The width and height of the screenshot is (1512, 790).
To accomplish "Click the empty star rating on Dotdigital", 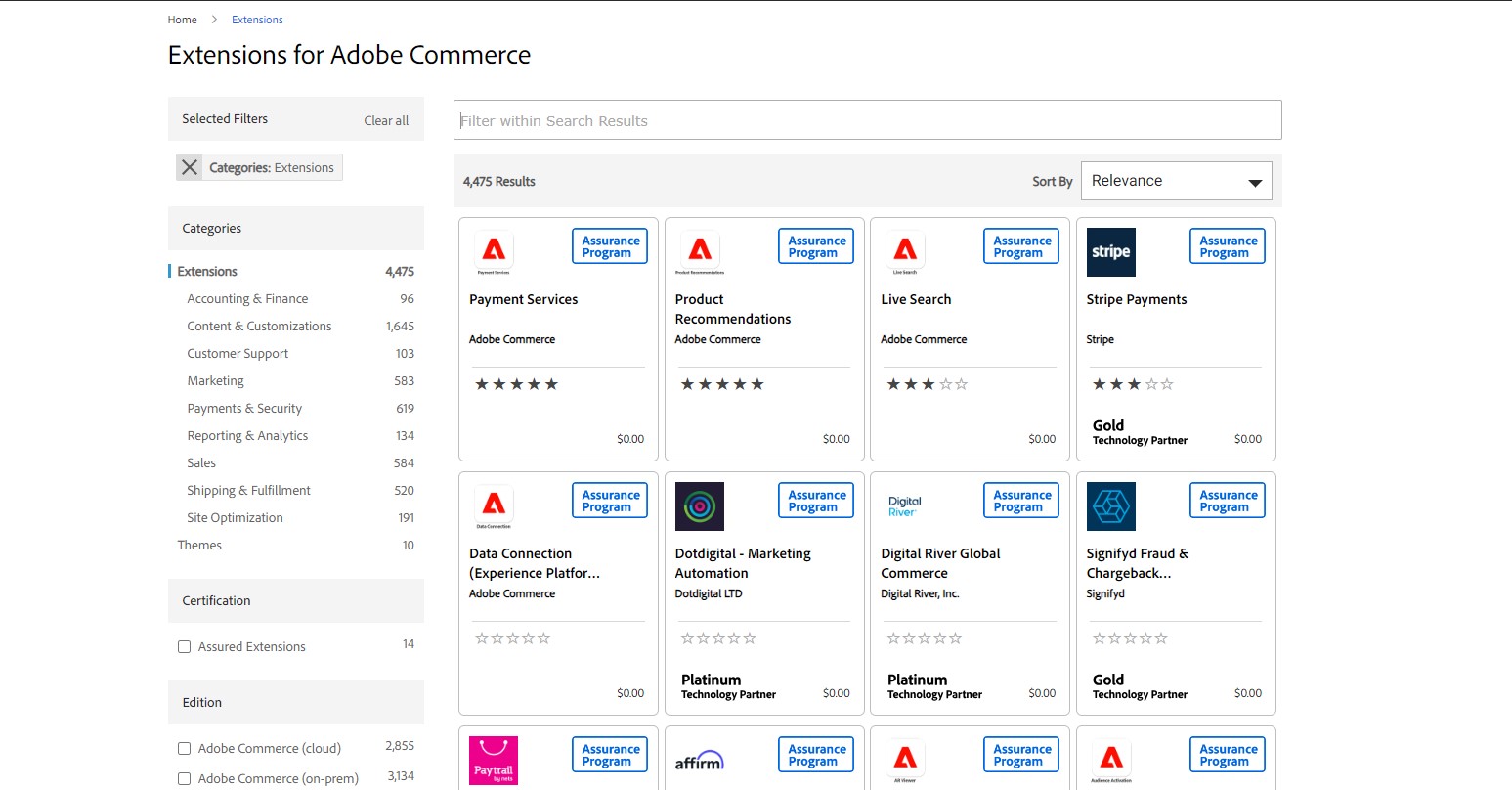I will click(718, 638).
